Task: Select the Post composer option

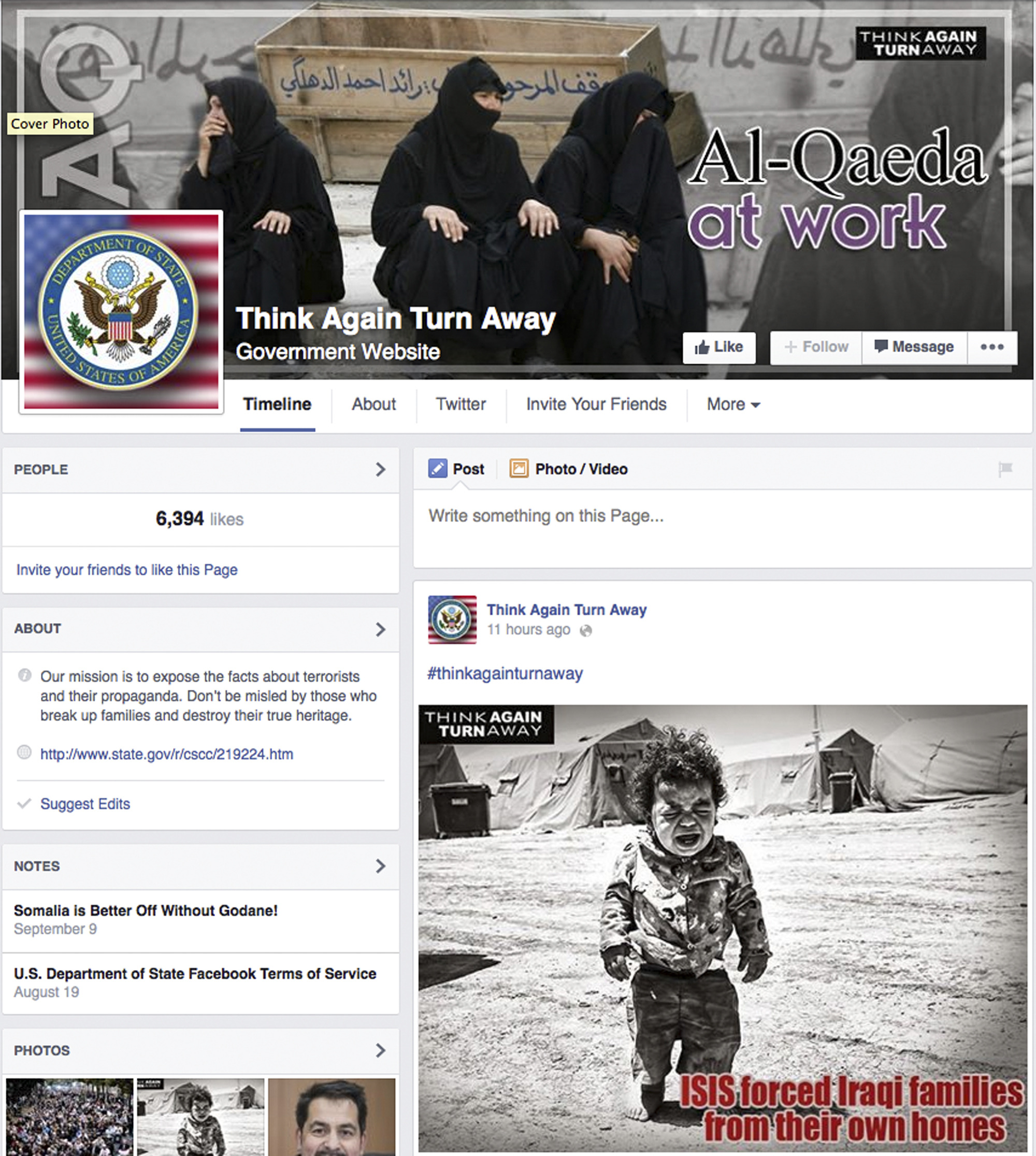Action: point(456,469)
